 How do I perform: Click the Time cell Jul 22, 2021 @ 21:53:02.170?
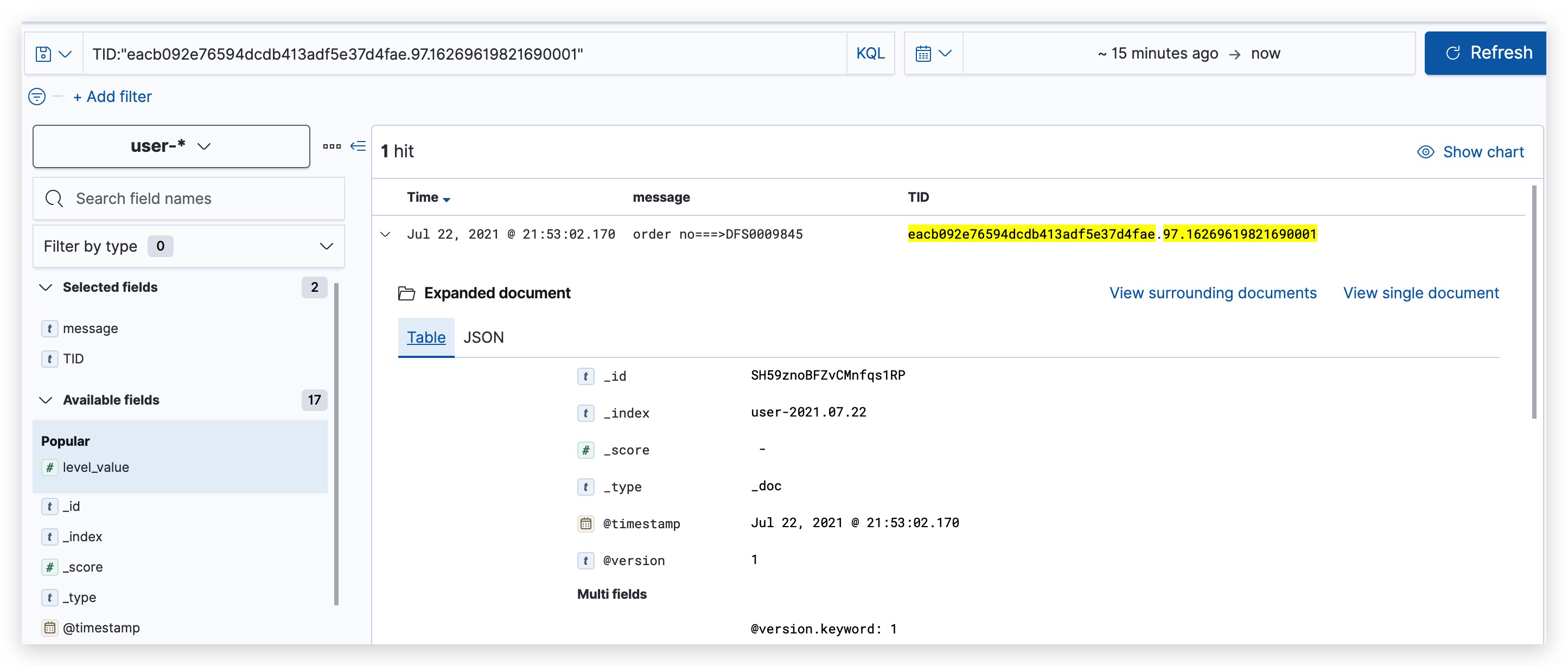click(x=511, y=234)
